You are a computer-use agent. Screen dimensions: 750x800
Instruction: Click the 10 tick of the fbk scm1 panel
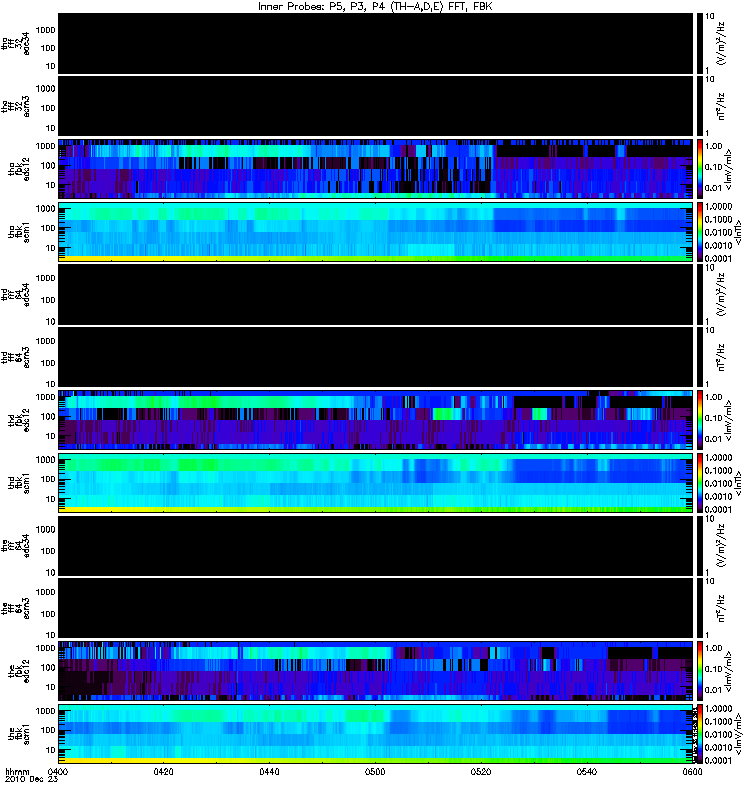coord(50,750)
